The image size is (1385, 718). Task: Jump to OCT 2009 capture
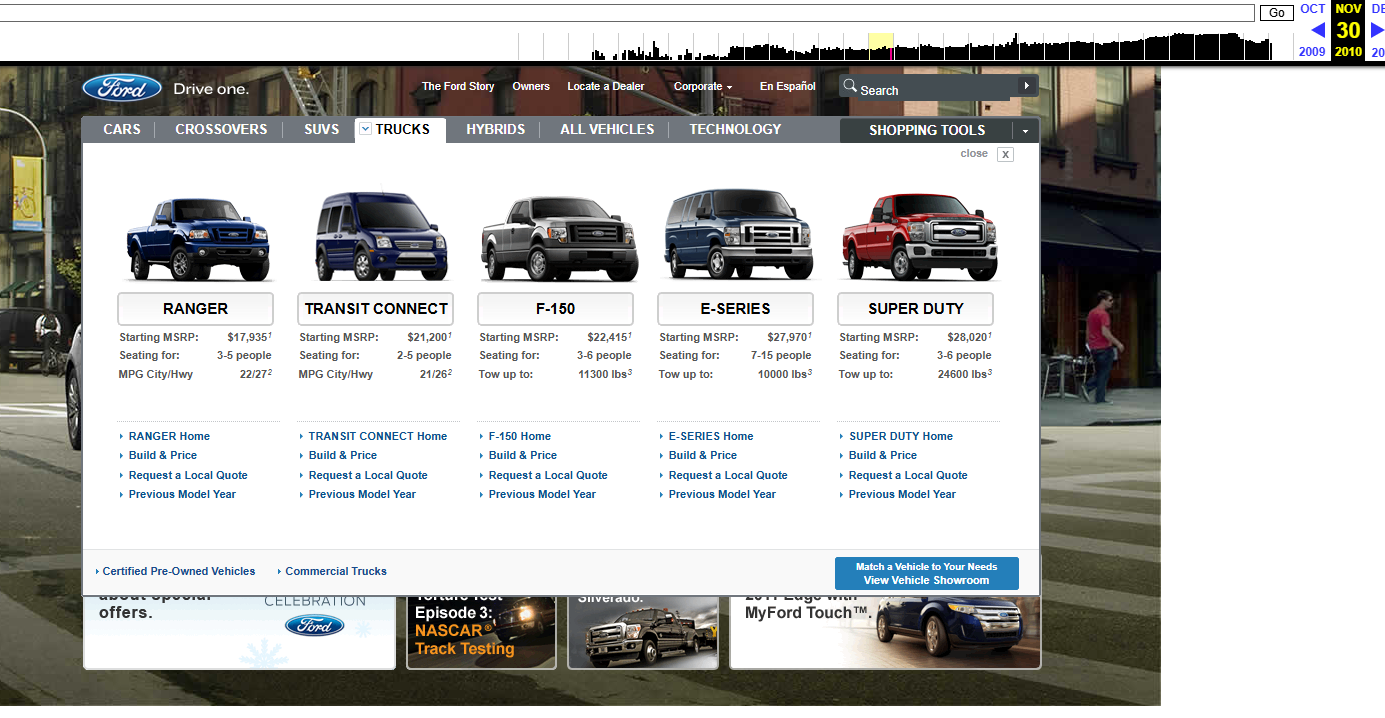[x=1312, y=30]
